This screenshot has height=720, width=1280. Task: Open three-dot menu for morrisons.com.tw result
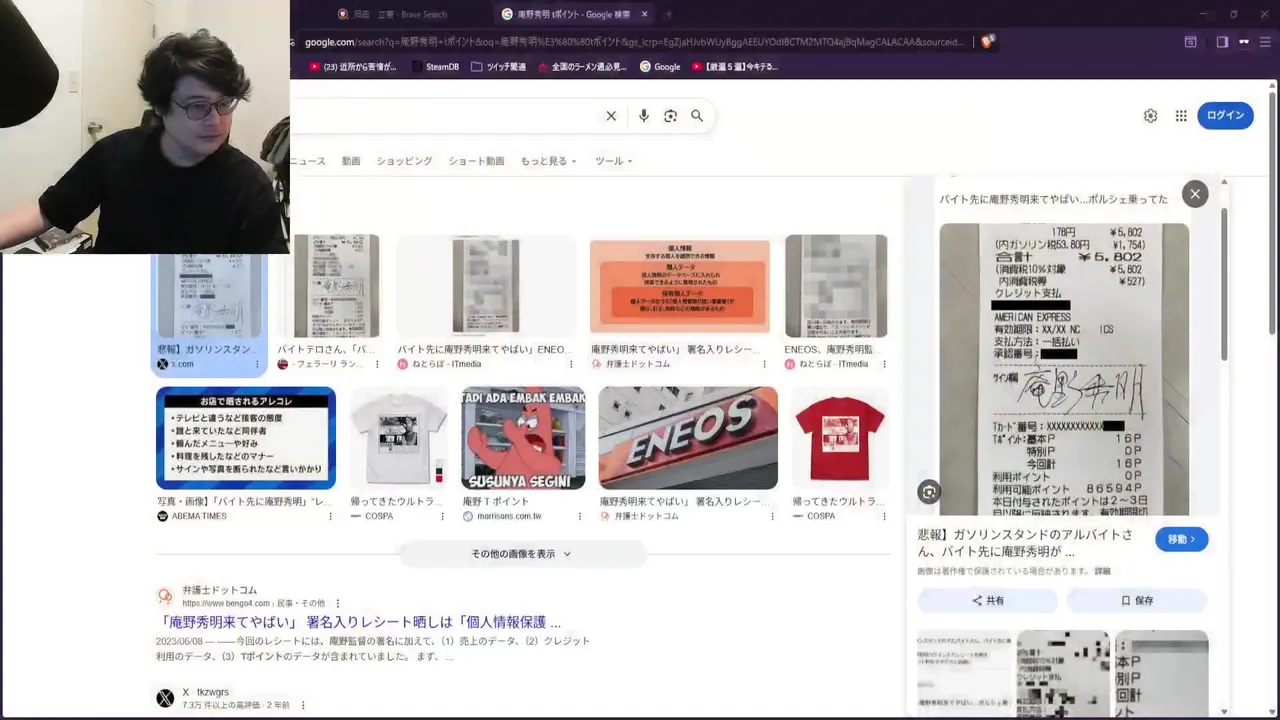578,516
